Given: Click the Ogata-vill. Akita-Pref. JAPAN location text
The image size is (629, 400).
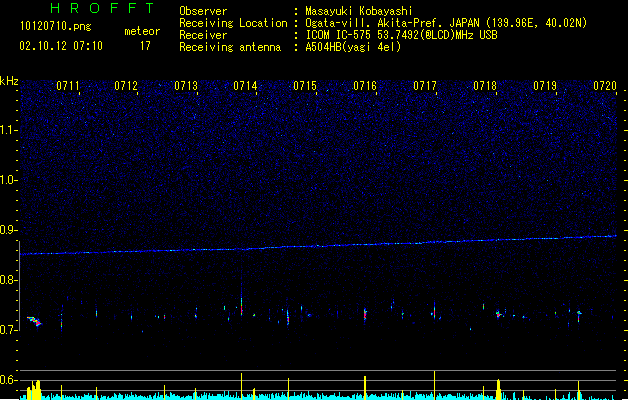Looking at the screenshot, I should coord(446,23).
